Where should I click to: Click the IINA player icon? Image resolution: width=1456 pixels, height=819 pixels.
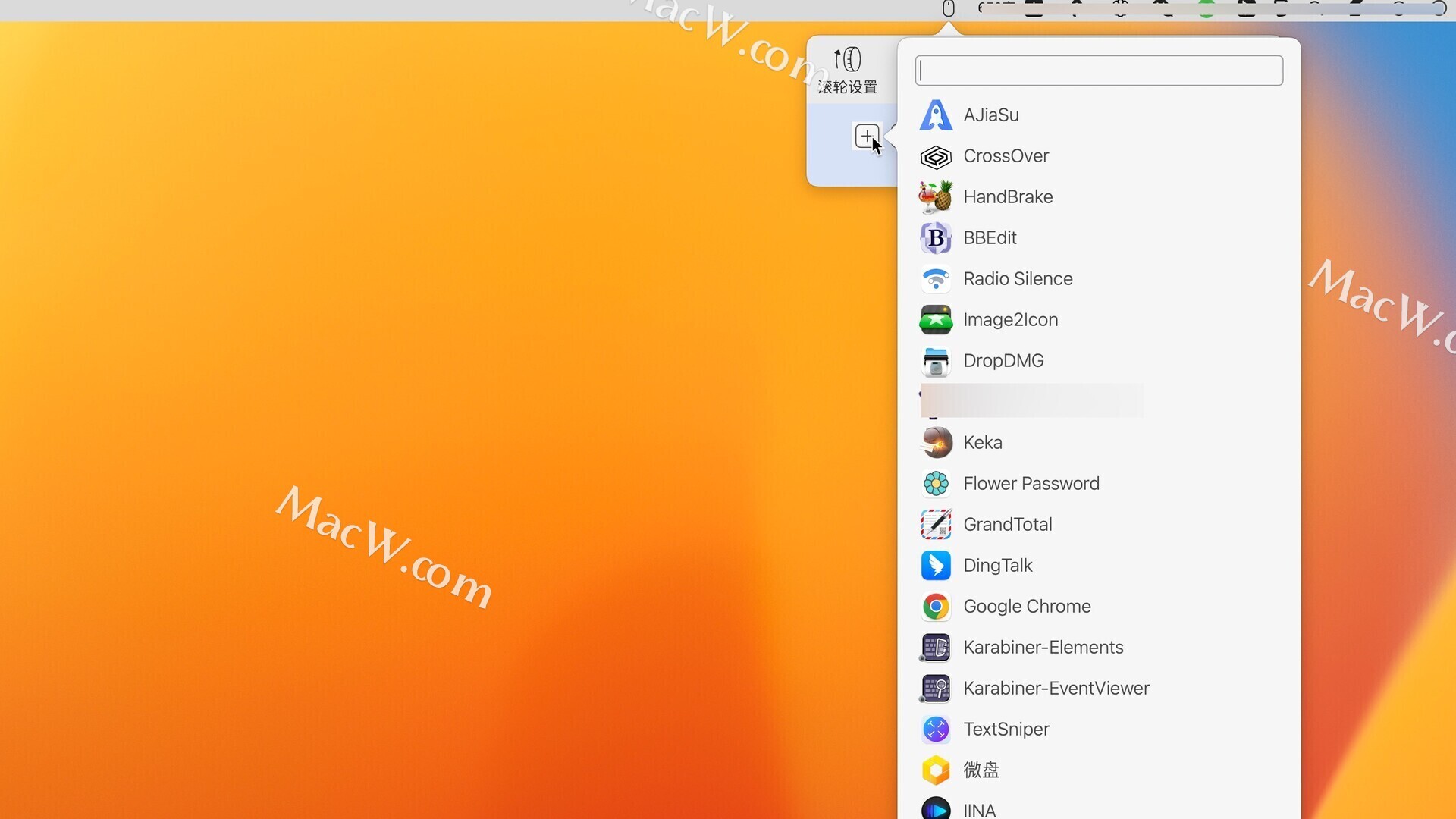pos(936,808)
